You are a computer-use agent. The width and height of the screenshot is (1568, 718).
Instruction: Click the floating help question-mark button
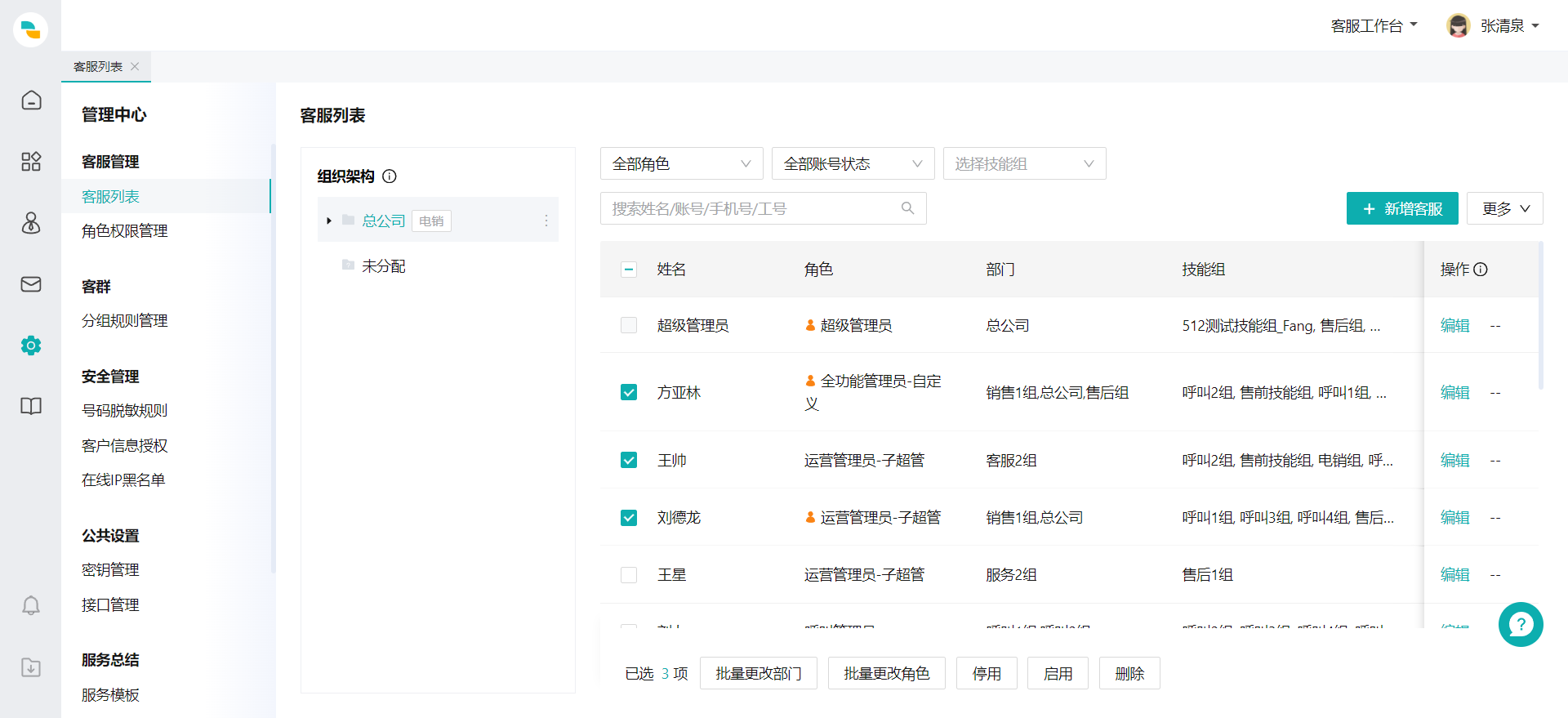click(1521, 625)
